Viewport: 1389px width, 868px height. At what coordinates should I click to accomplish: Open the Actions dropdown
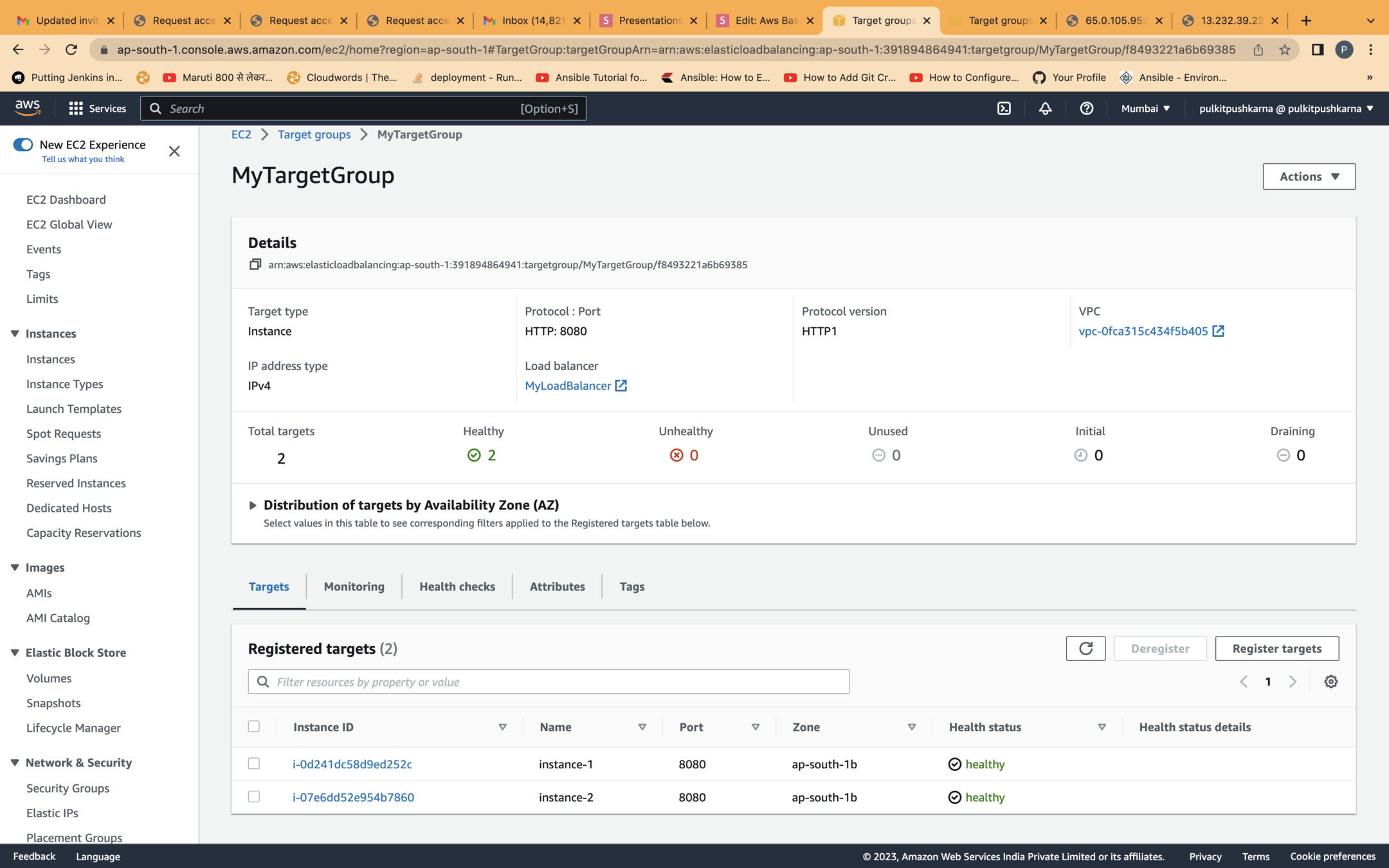[x=1309, y=176]
